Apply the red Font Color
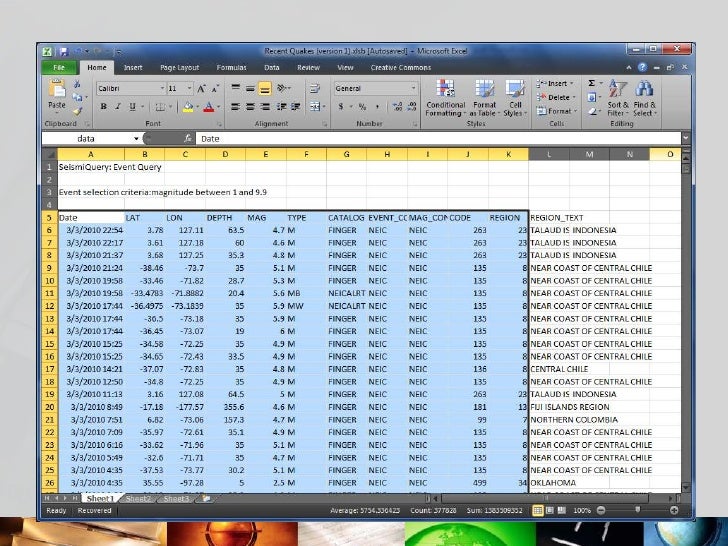The image size is (728, 546). [209, 107]
